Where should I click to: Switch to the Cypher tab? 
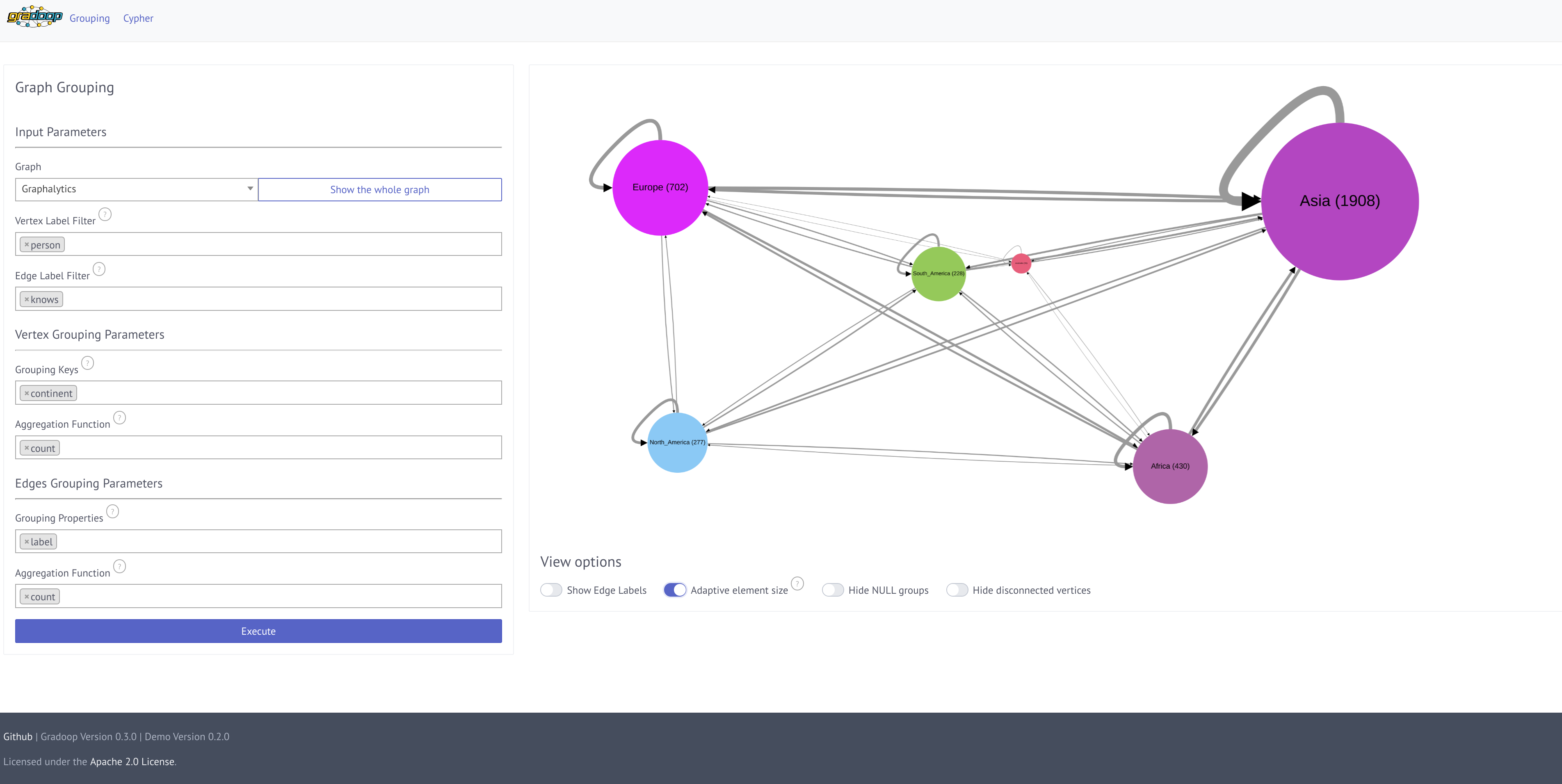click(138, 18)
